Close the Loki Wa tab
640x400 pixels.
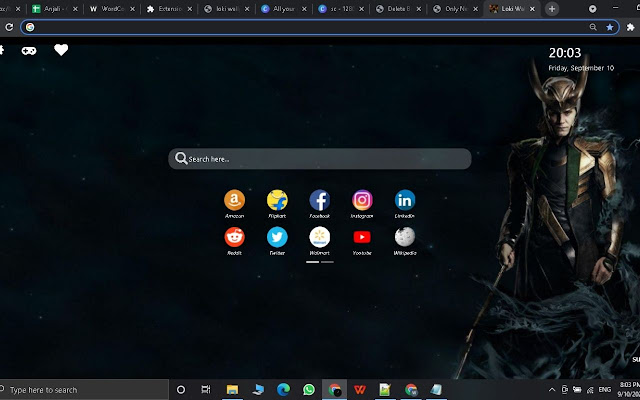(532, 9)
